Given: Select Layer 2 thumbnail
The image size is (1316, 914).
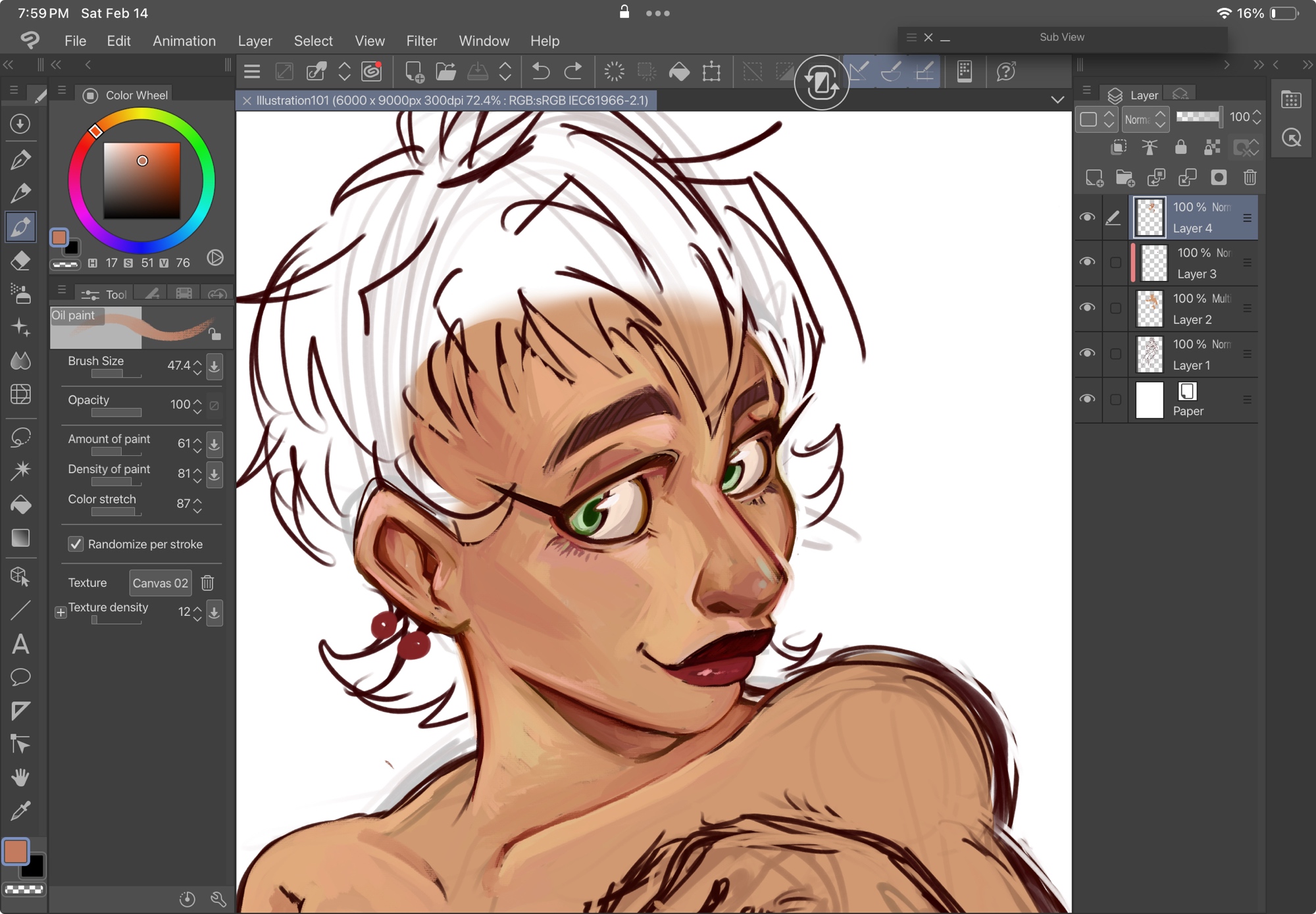Looking at the screenshot, I should (x=1150, y=309).
